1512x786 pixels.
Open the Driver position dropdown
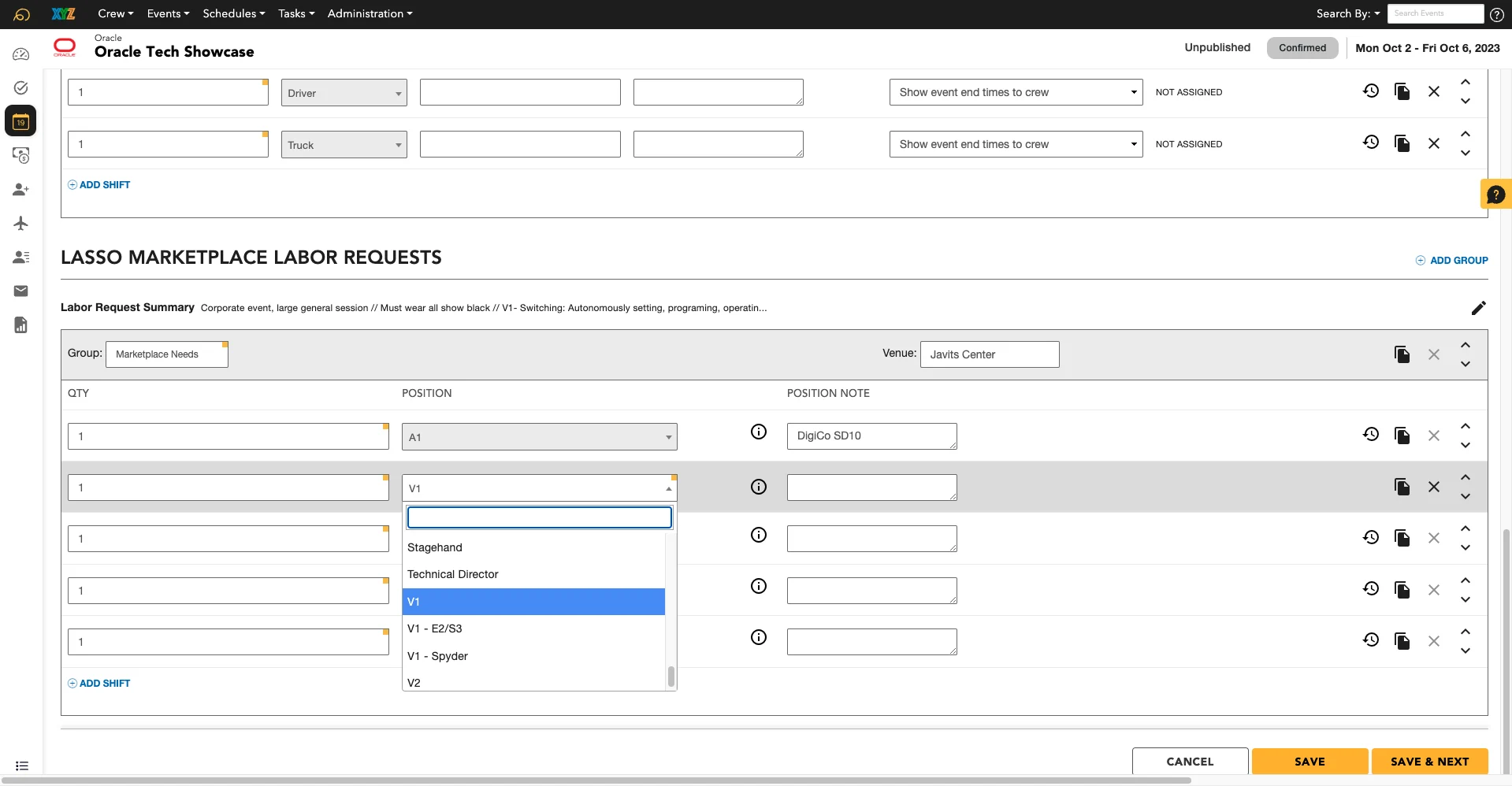(x=344, y=93)
